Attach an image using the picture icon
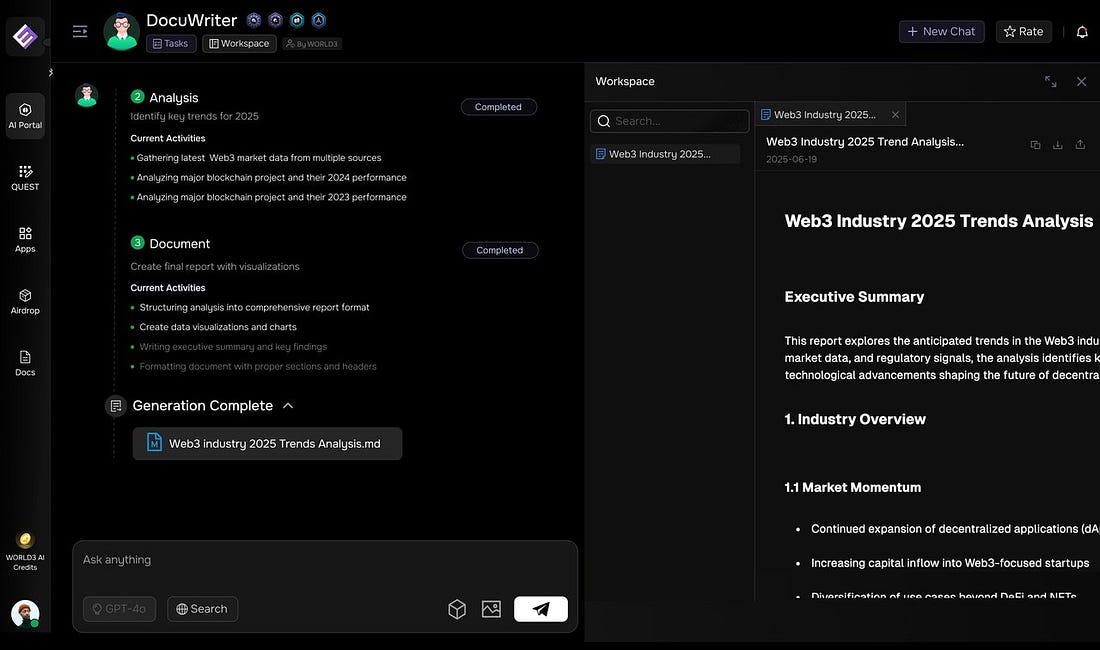 [490, 609]
